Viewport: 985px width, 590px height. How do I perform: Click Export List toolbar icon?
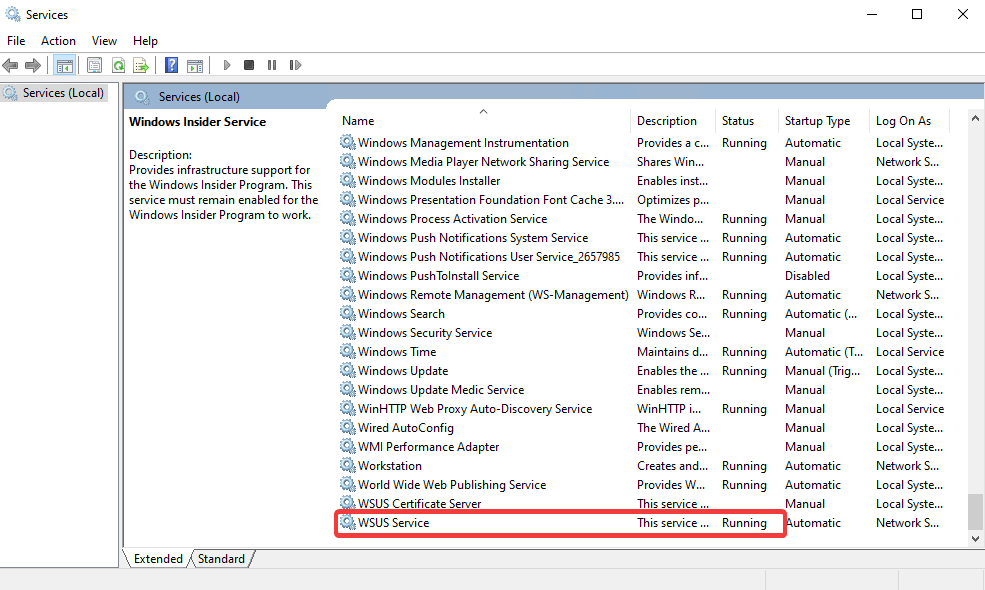pyautogui.click(x=141, y=65)
